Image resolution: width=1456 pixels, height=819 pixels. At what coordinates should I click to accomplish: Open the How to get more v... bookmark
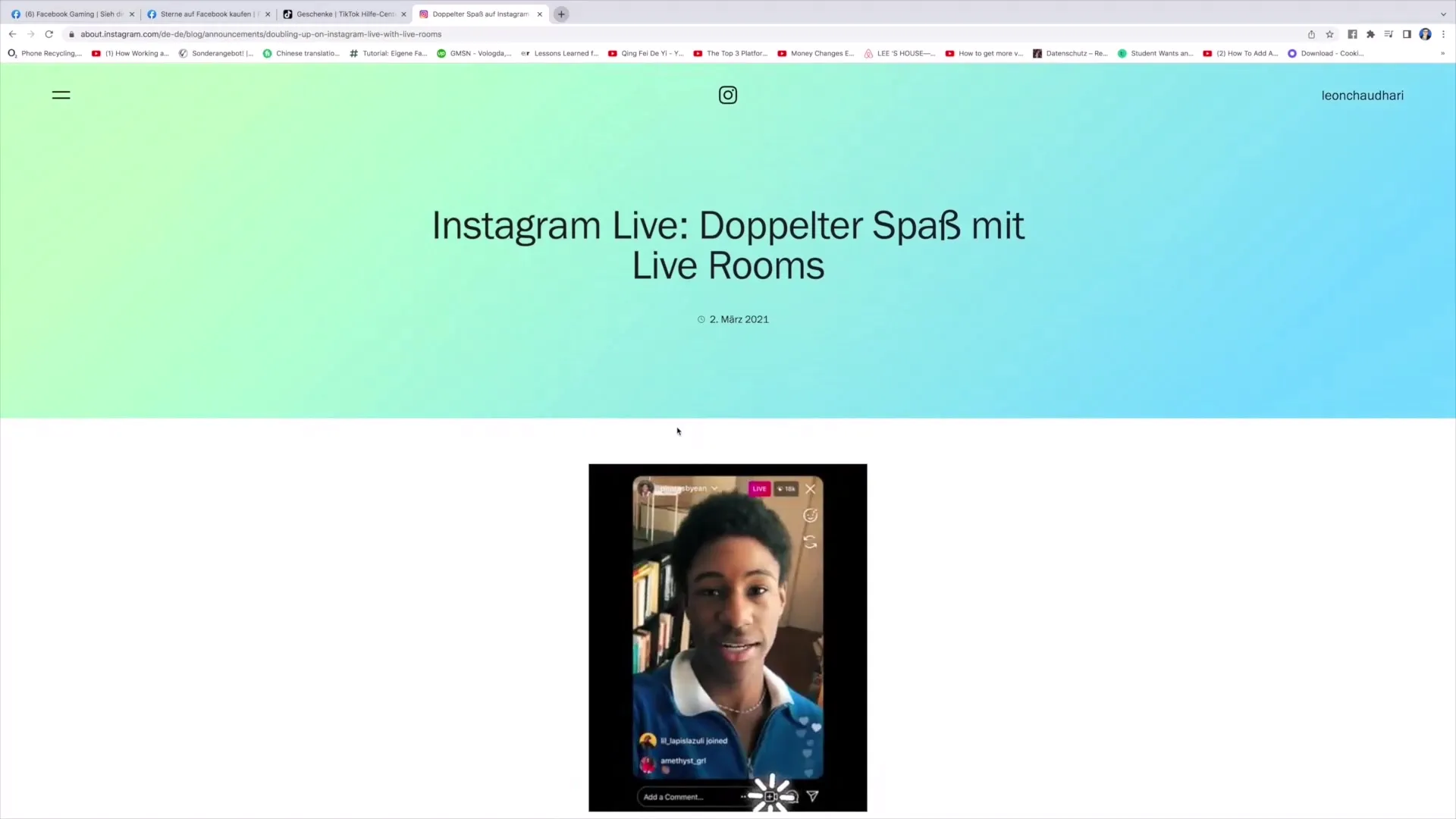pyautogui.click(x=984, y=54)
